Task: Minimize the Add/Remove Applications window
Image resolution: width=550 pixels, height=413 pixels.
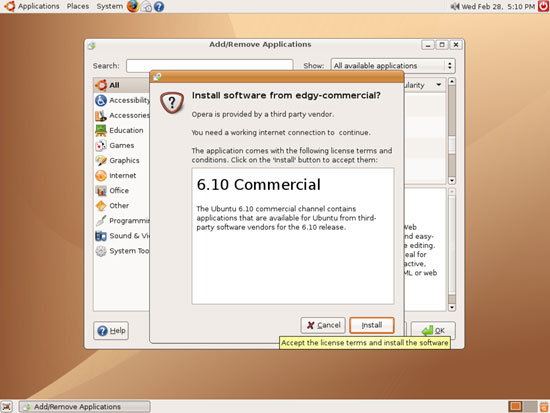Action: point(428,45)
